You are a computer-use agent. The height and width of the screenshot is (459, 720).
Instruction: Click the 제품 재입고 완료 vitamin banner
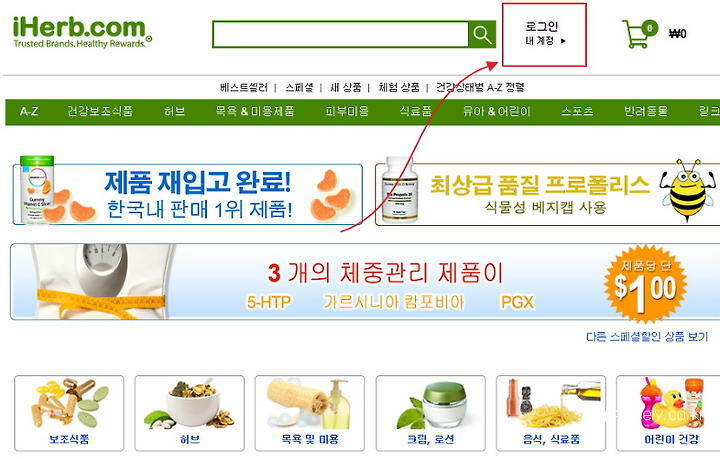(x=188, y=194)
